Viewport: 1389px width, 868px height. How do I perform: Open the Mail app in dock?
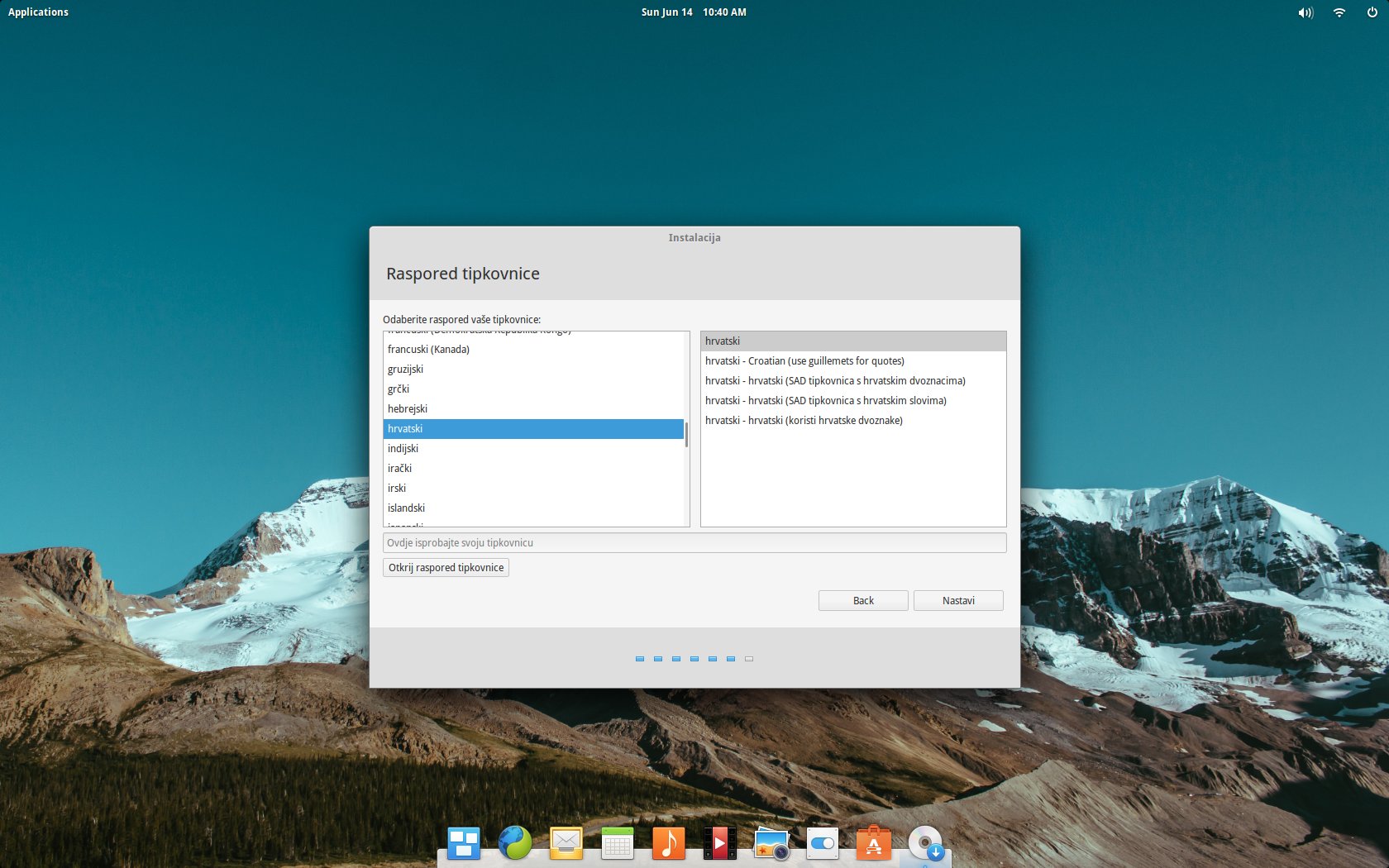click(x=566, y=843)
